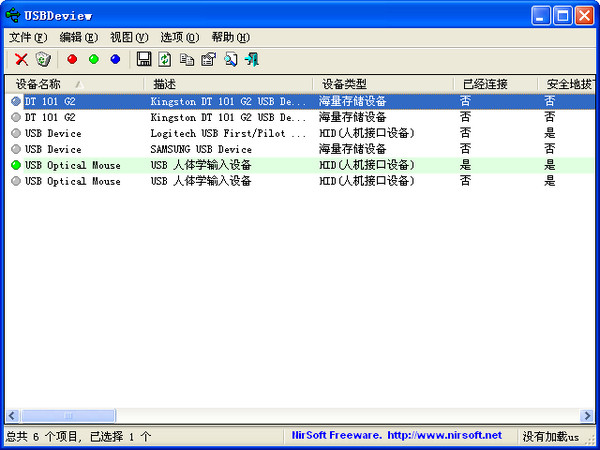Click the properties toolbar icon
The width and height of the screenshot is (600, 450).
(x=209, y=60)
